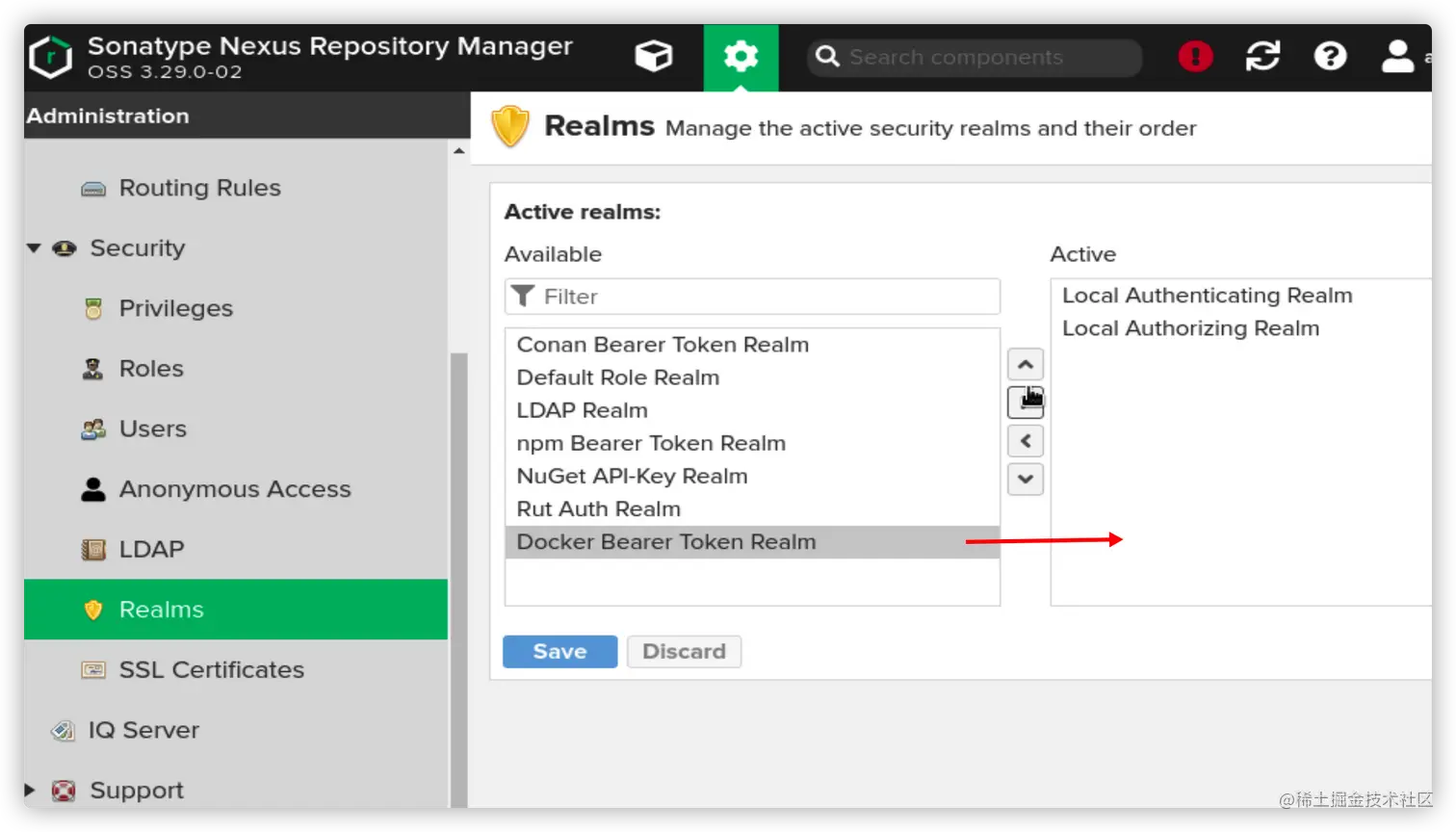Viewport: 1456px width, 832px height.
Task: Select Realms in the sidebar
Action: coord(236,610)
